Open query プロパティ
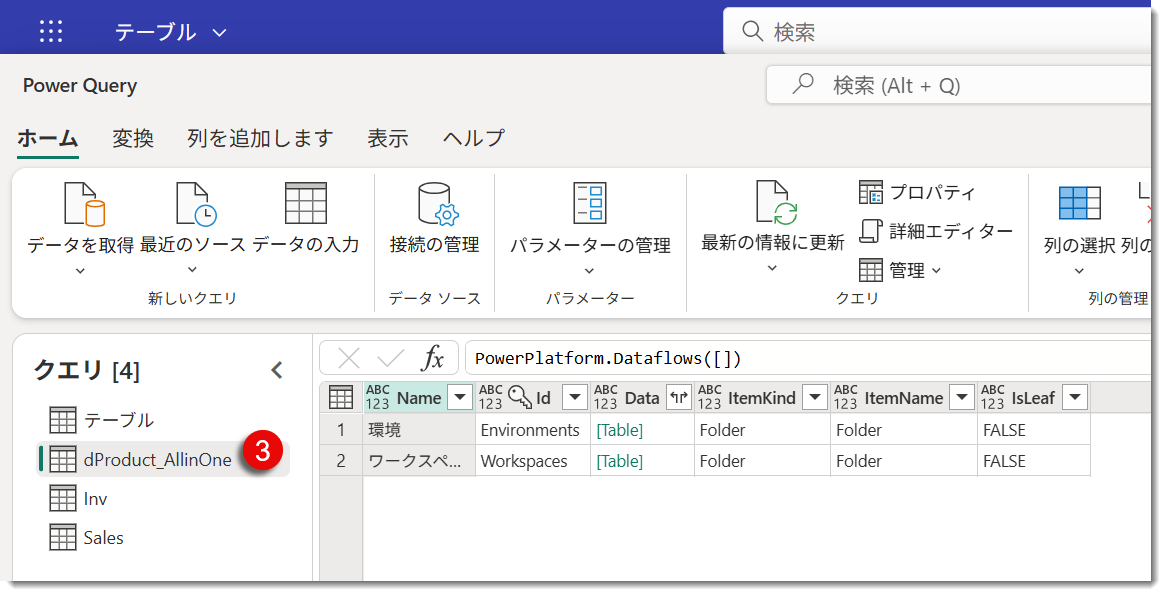1166x596 pixels. [917, 192]
